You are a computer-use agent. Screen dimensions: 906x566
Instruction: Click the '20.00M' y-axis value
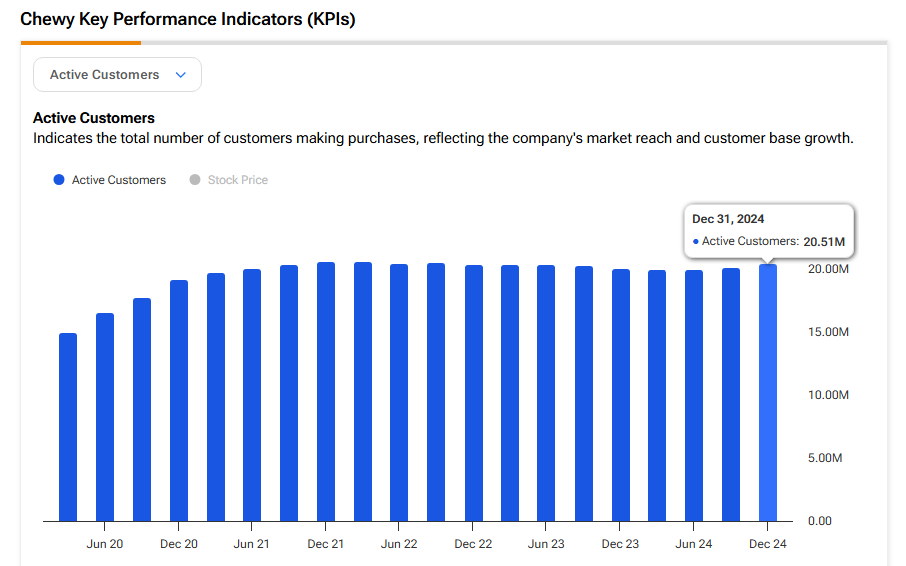[x=828, y=269]
